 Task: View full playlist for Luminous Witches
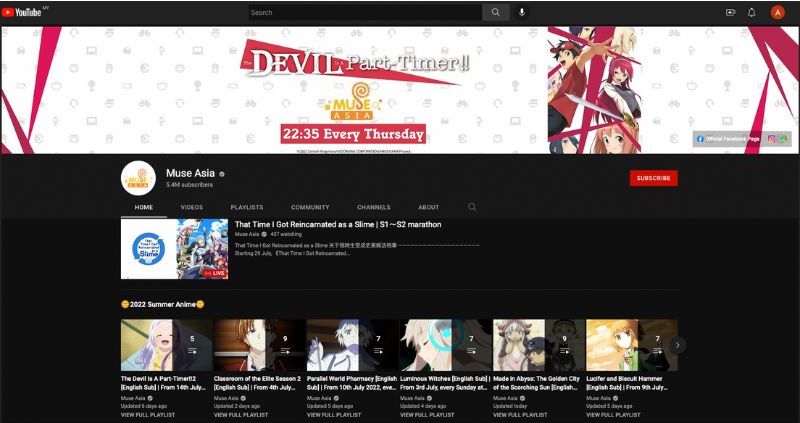[x=427, y=415]
